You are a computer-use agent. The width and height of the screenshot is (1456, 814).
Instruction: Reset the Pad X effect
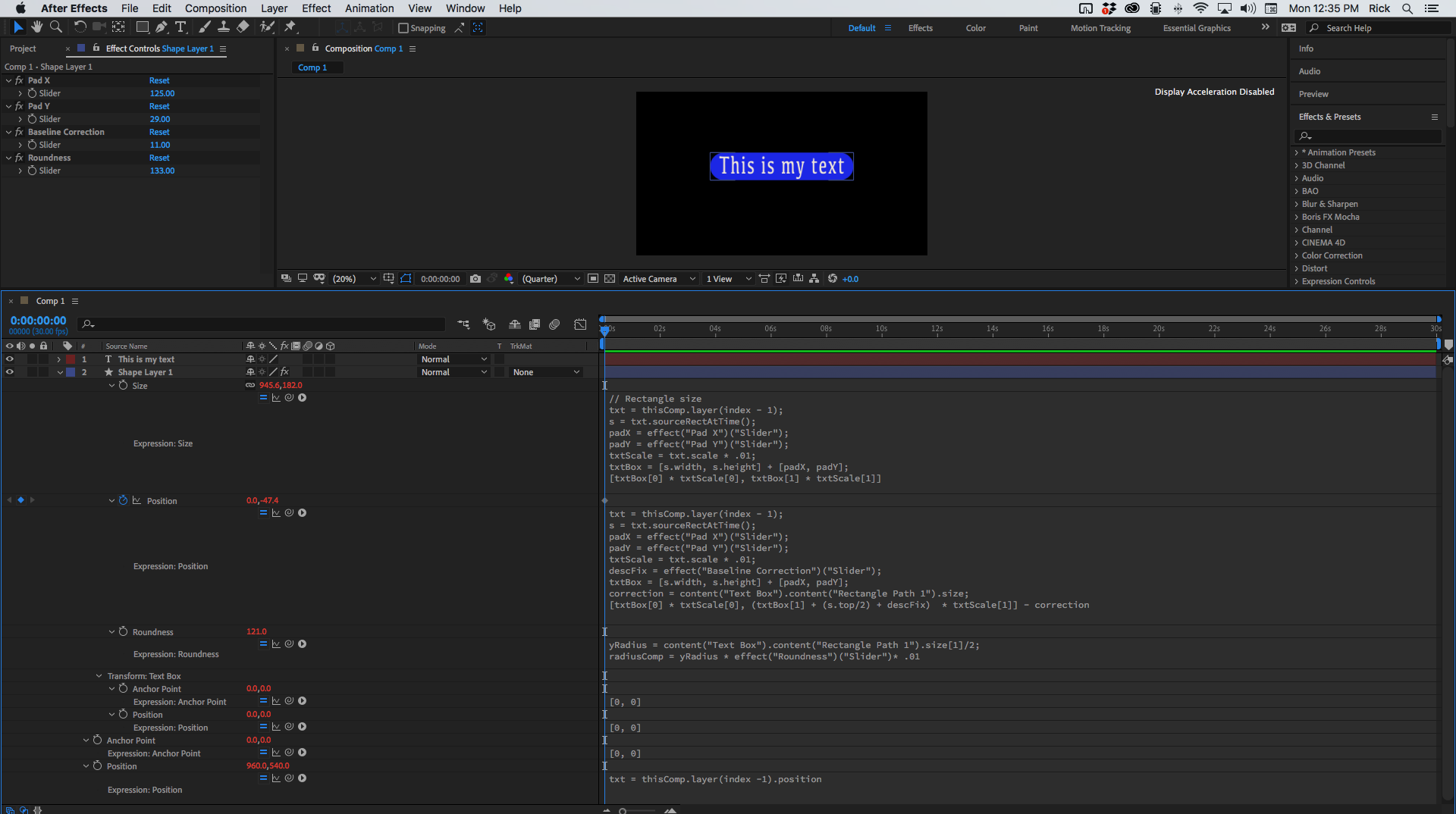(159, 80)
